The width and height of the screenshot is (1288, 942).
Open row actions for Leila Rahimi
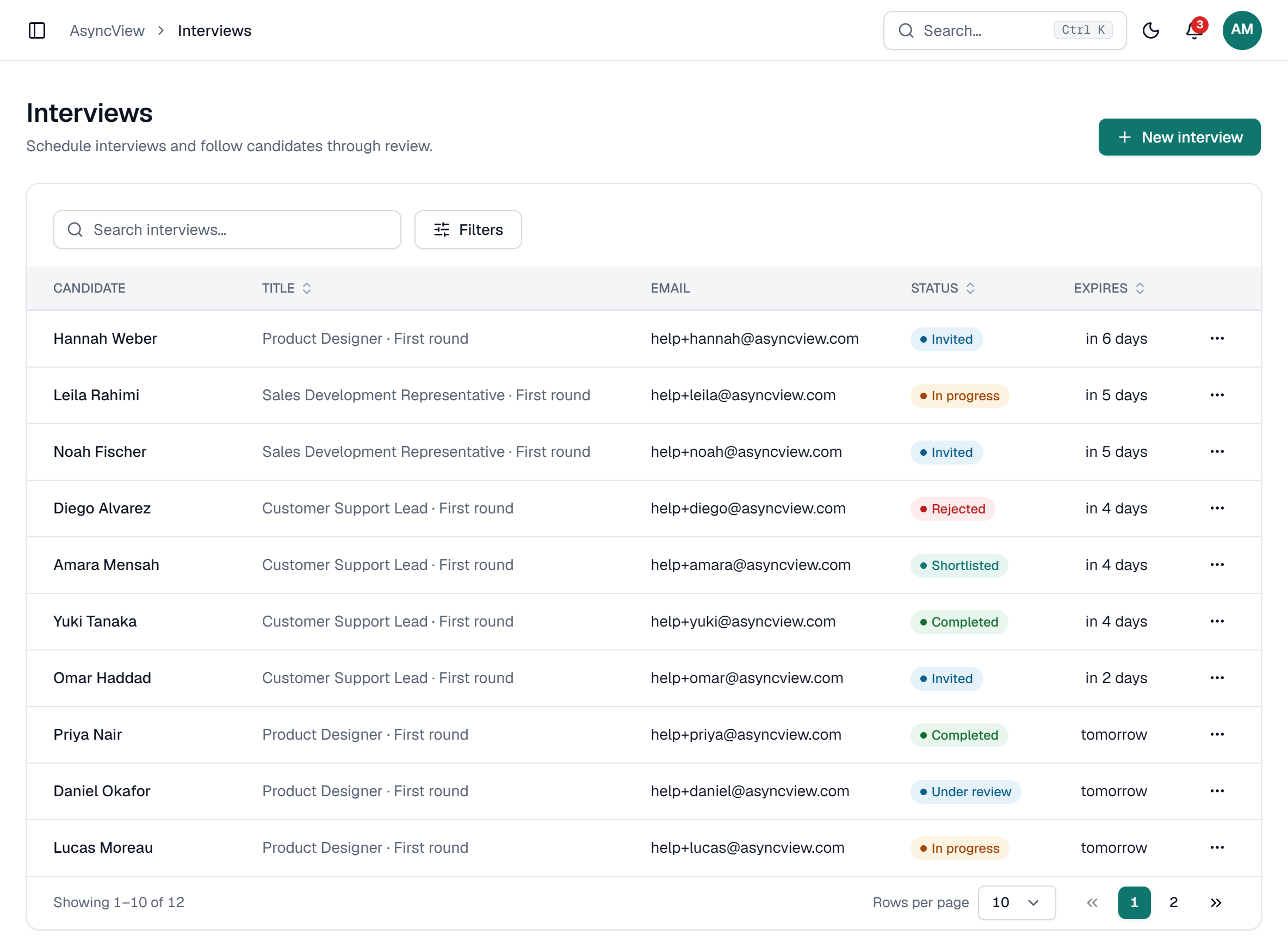(x=1217, y=395)
